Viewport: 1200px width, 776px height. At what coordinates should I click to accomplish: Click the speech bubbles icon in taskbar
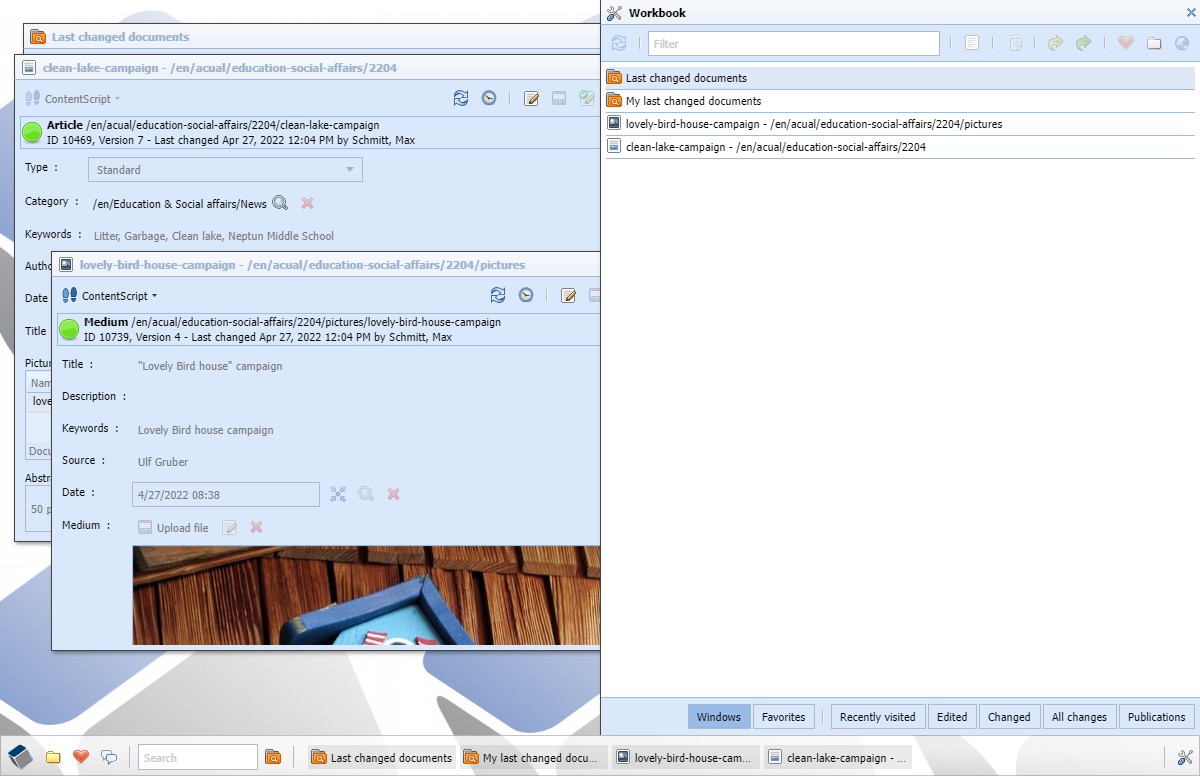point(109,757)
